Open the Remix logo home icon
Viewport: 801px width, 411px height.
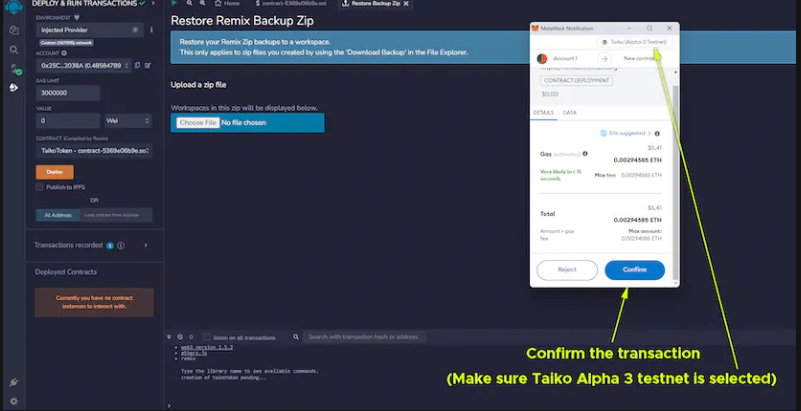[x=14, y=7]
